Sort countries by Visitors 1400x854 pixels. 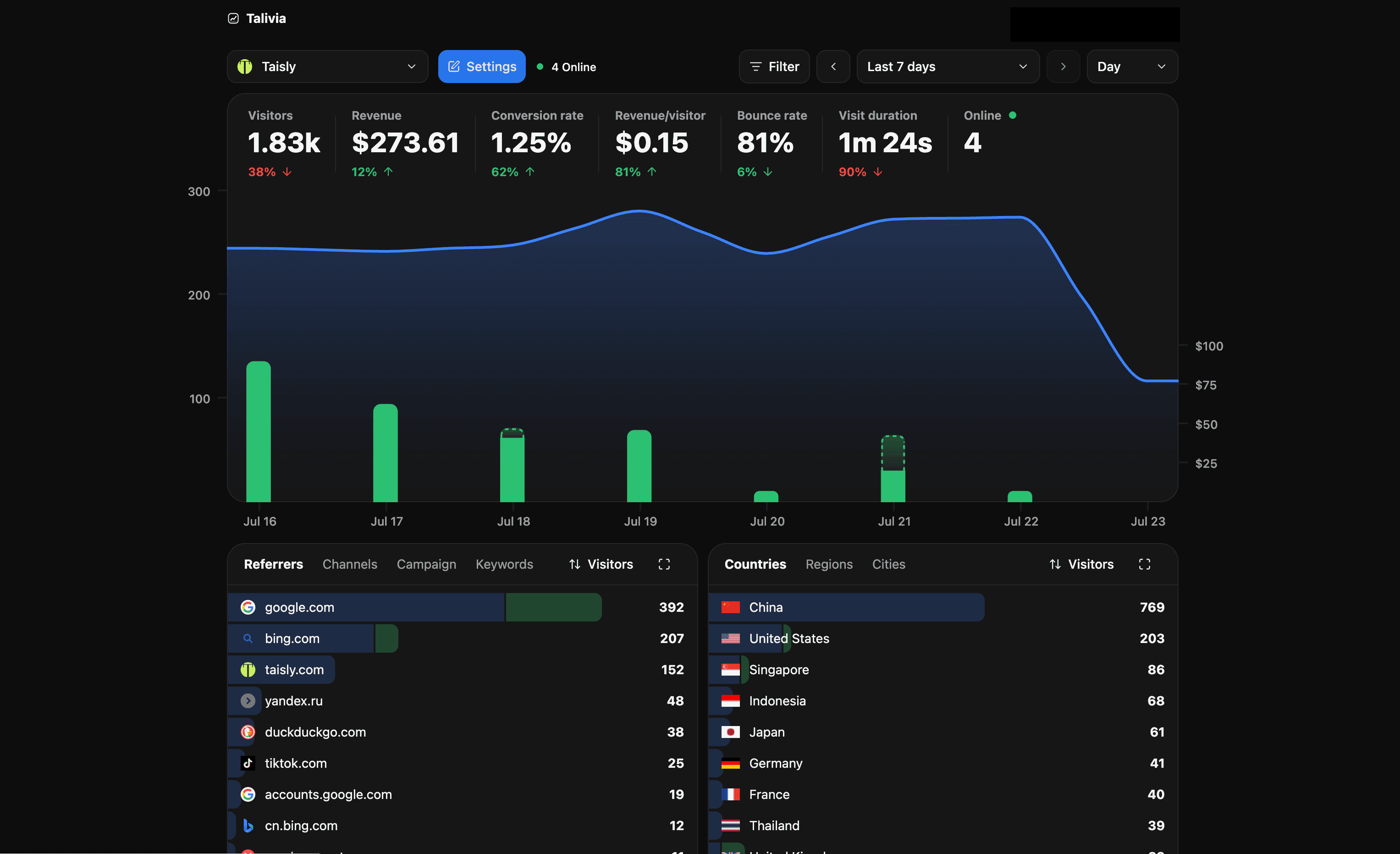click(1081, 564)
